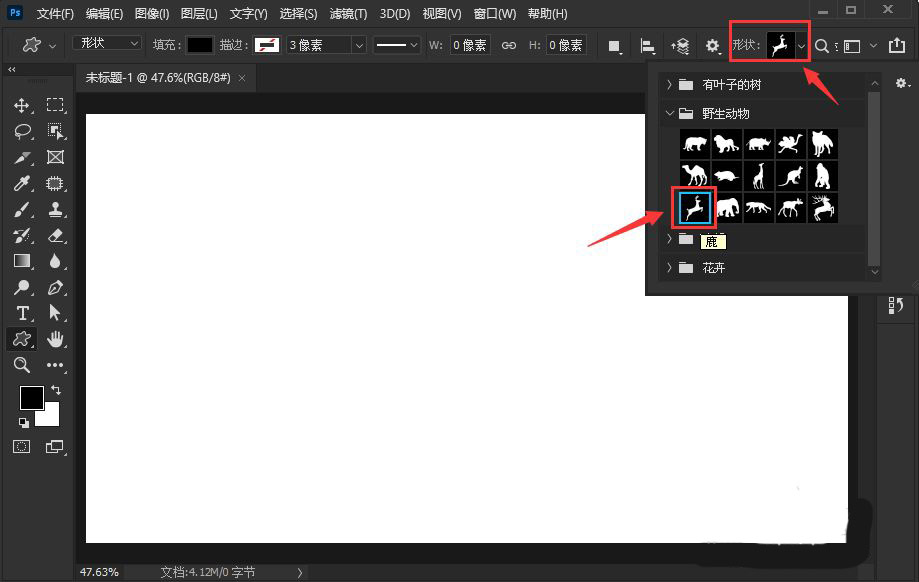Screen dimensions: 919x582
Task: Open the 滤镜(T) menu
Action: [347, 14]
